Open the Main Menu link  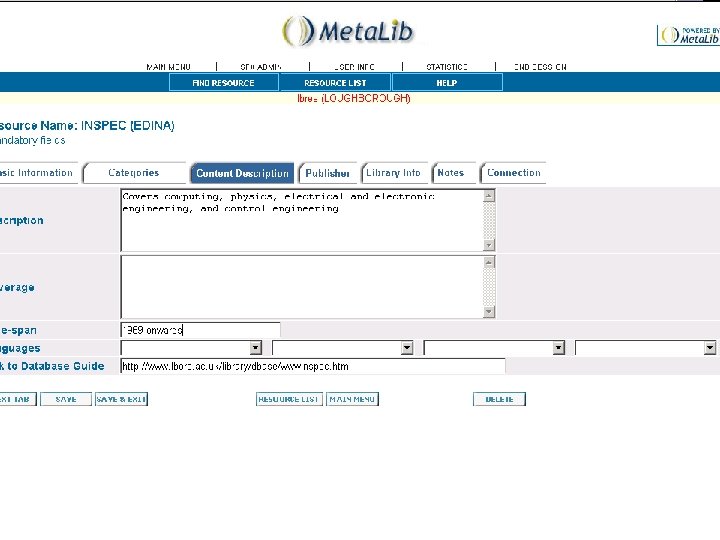pyautogui.click(x=169, y=67)
